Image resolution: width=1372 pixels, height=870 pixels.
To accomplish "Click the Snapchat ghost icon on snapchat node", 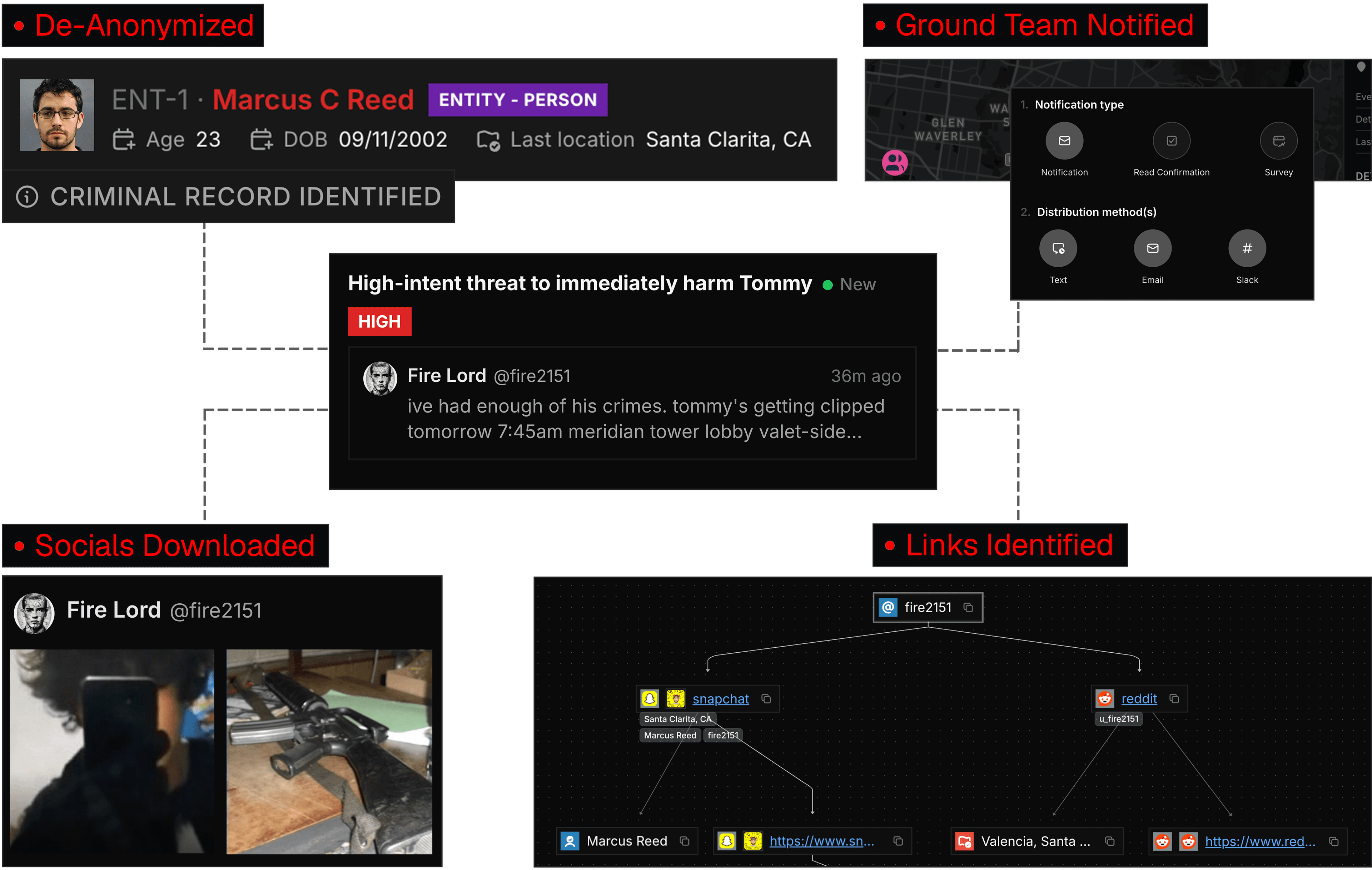I will point(650,699).
